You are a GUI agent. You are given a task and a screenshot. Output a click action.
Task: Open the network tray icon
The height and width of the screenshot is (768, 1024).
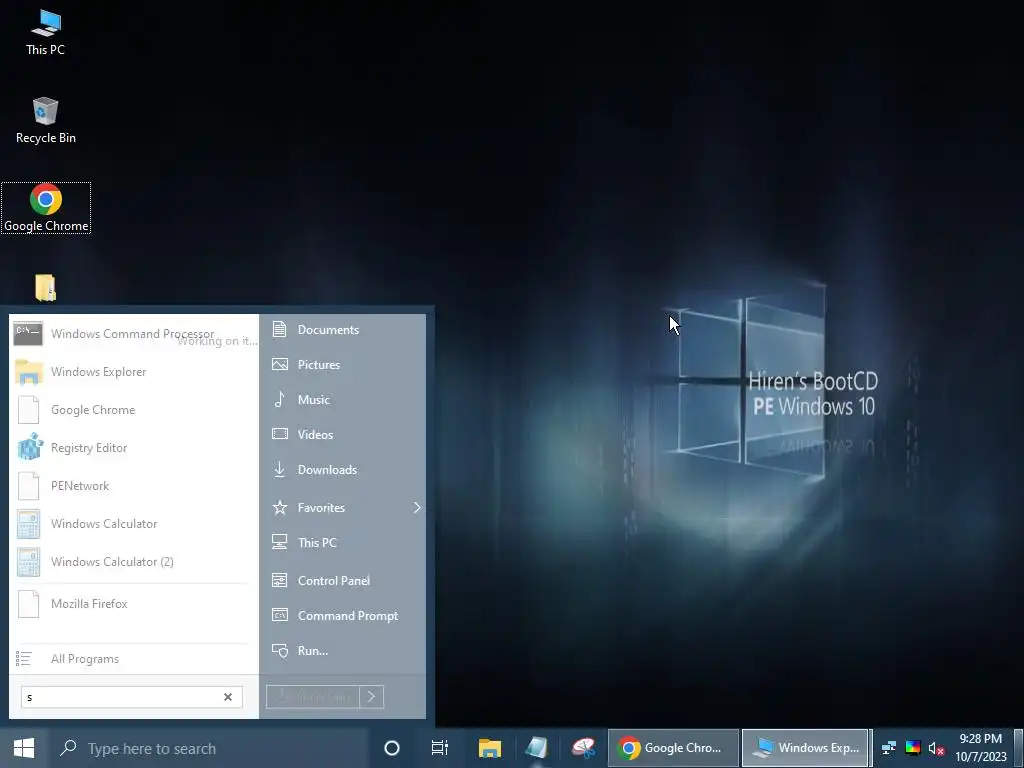tap(889, 748)
